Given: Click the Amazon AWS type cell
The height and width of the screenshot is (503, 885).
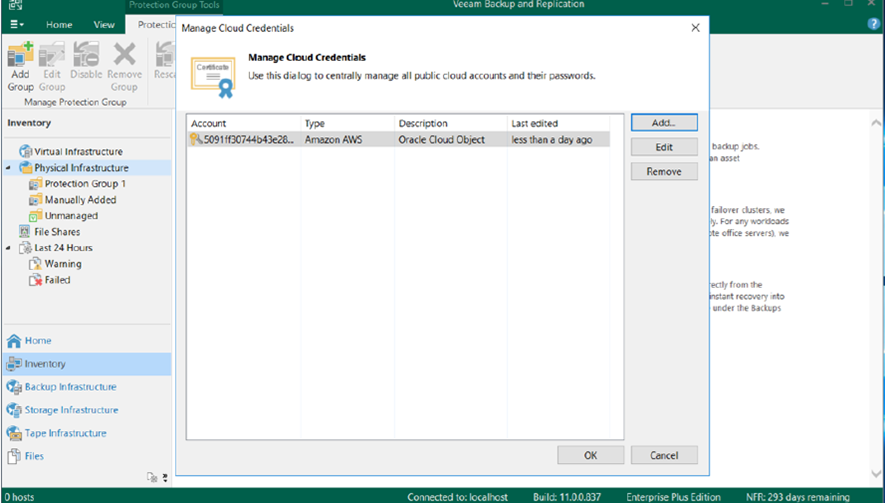Looking at the screenshot, I should coord(334,139).
